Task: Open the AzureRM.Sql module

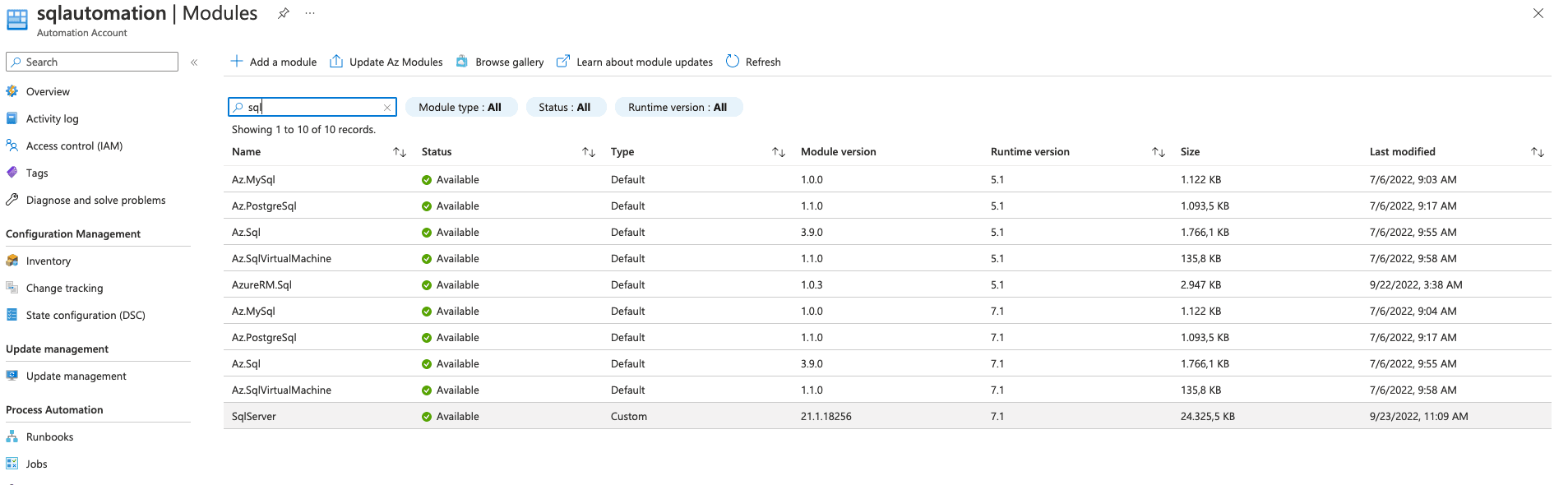Action: (261, 285)
